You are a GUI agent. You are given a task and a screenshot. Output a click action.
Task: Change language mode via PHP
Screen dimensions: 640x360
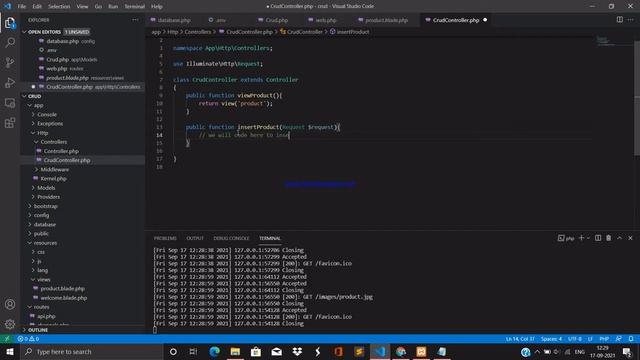coord(604,339)
